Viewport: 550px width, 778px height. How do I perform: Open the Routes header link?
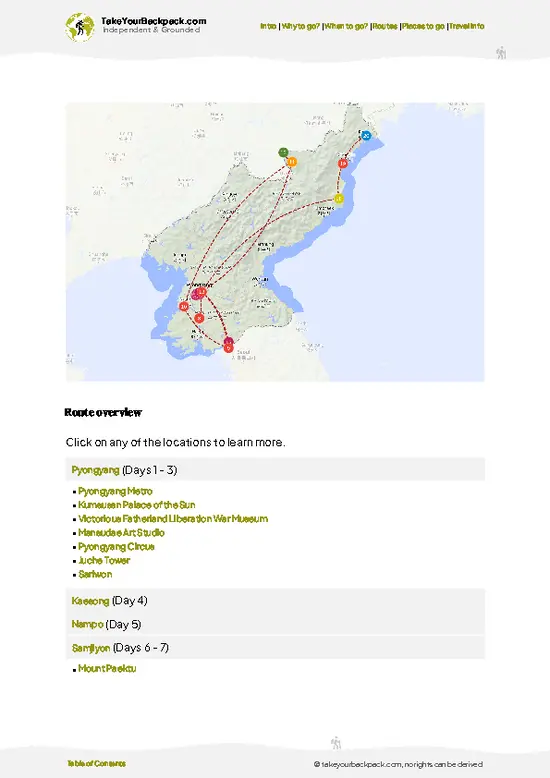(385, 26)
